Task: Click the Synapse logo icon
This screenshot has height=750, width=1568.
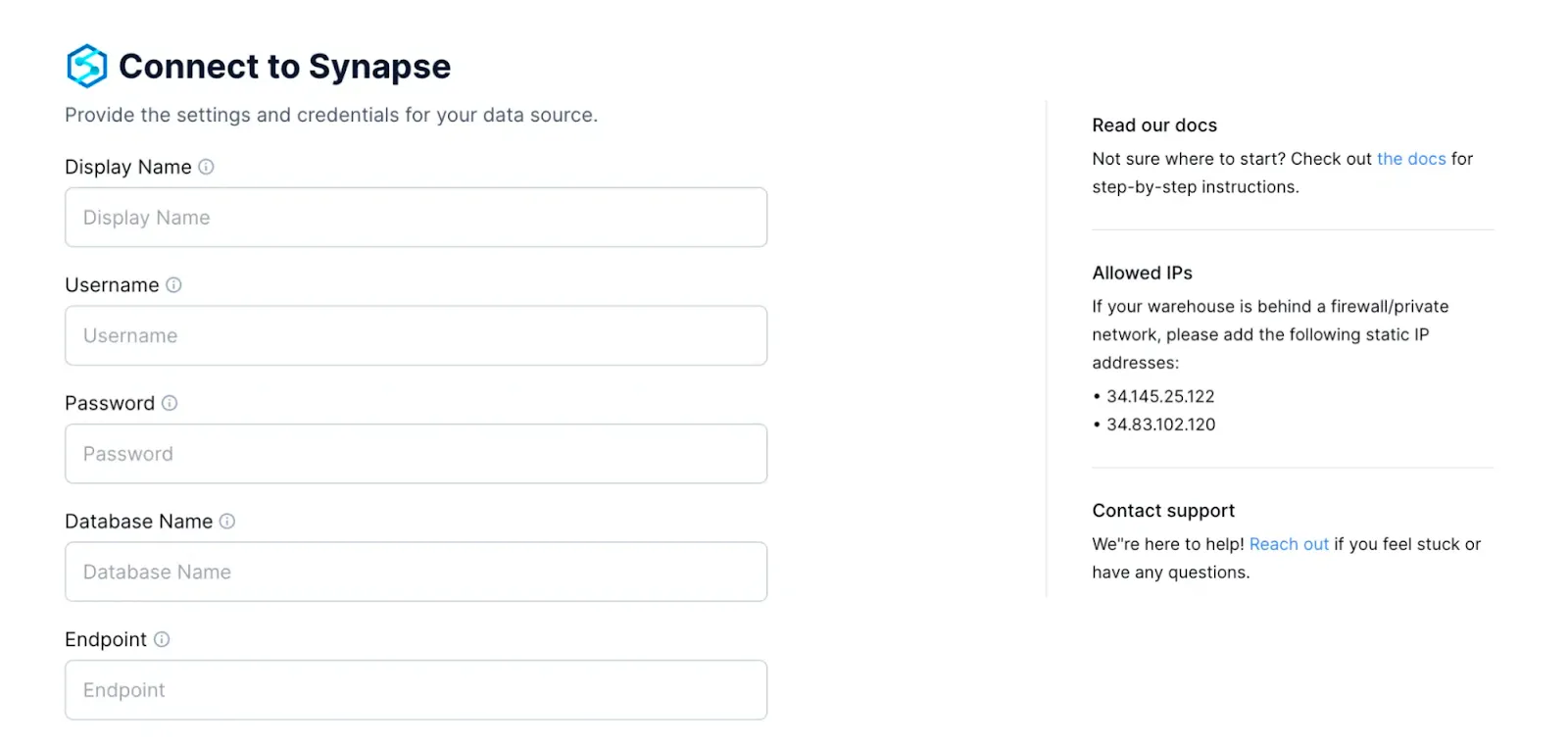Action: click(x=86, y=66)
